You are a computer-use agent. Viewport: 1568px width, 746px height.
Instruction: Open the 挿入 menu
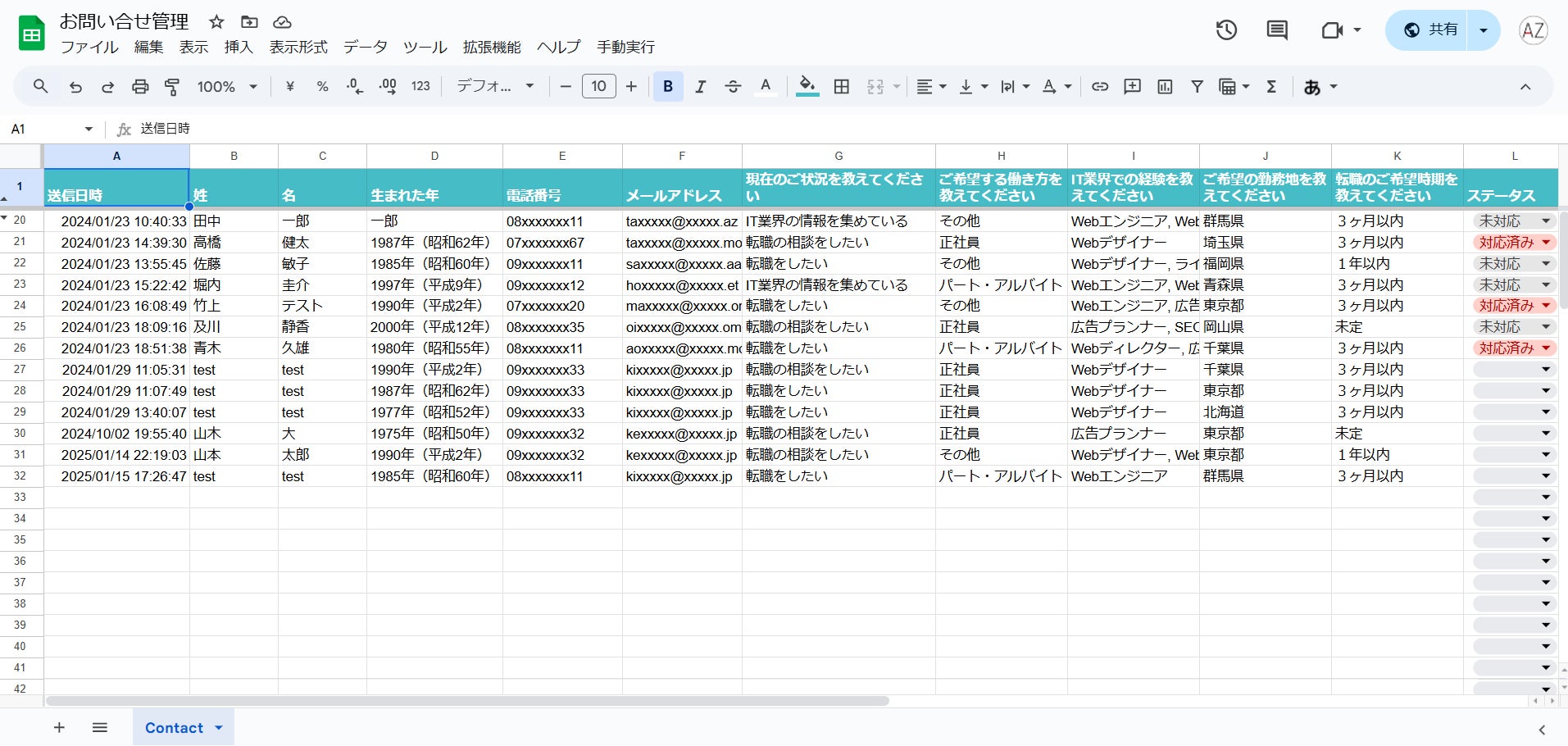(239, 47)
